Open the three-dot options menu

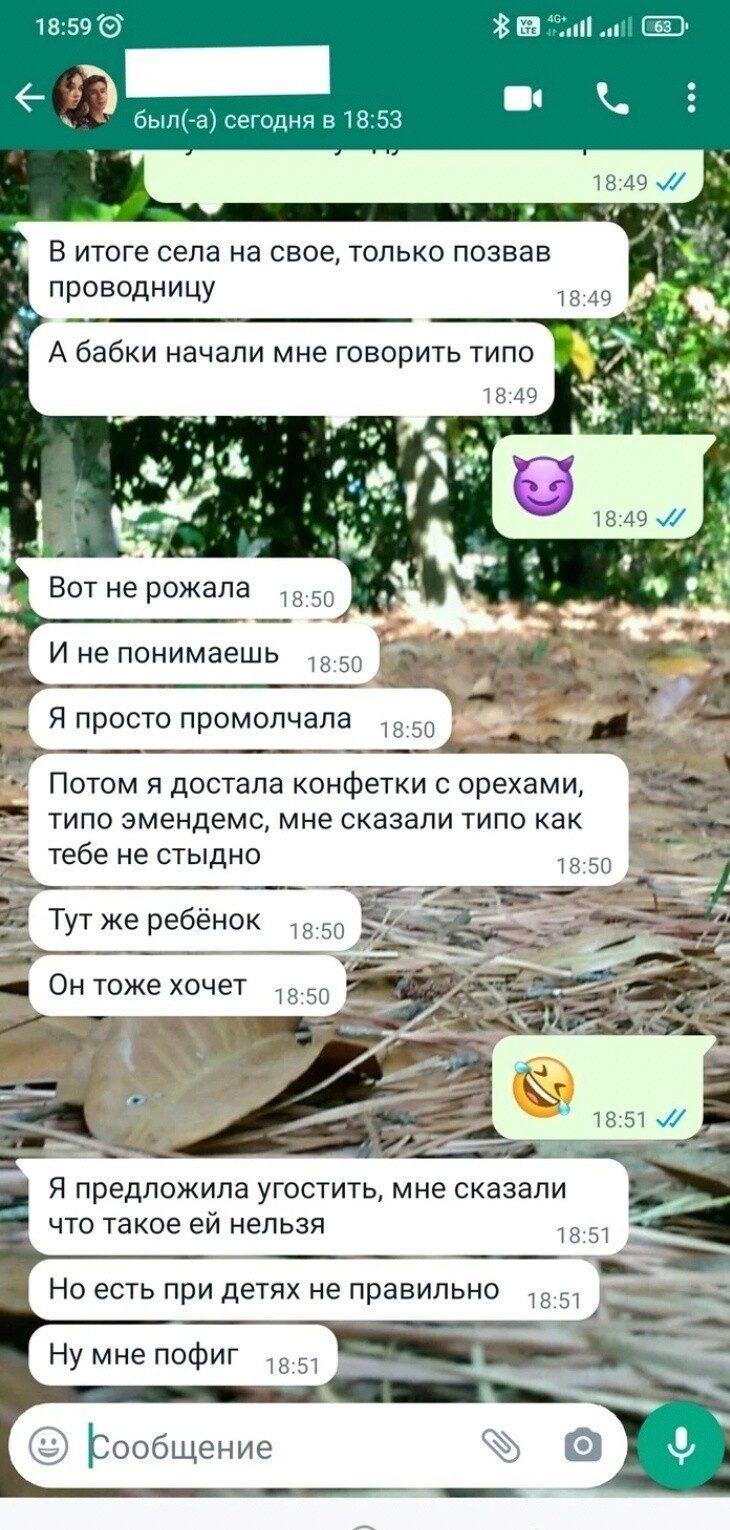691,98
